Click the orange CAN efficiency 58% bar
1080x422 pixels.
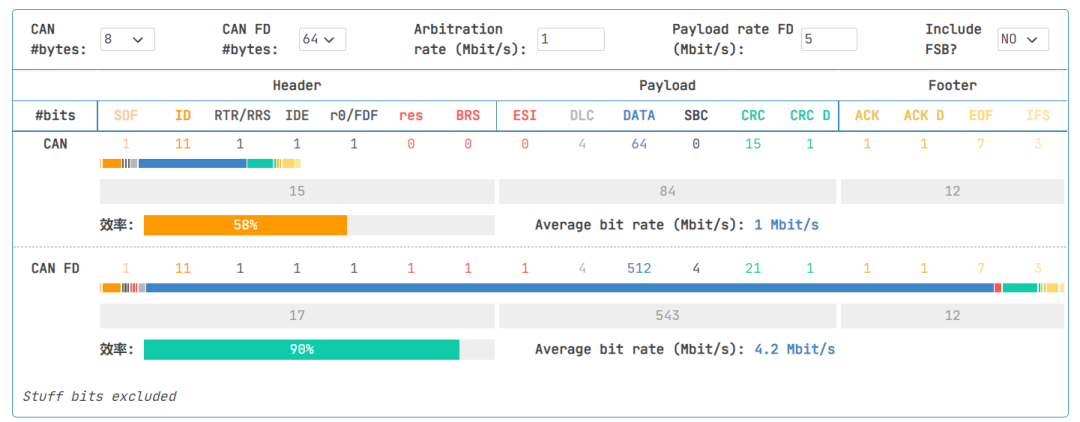(245, 225)
